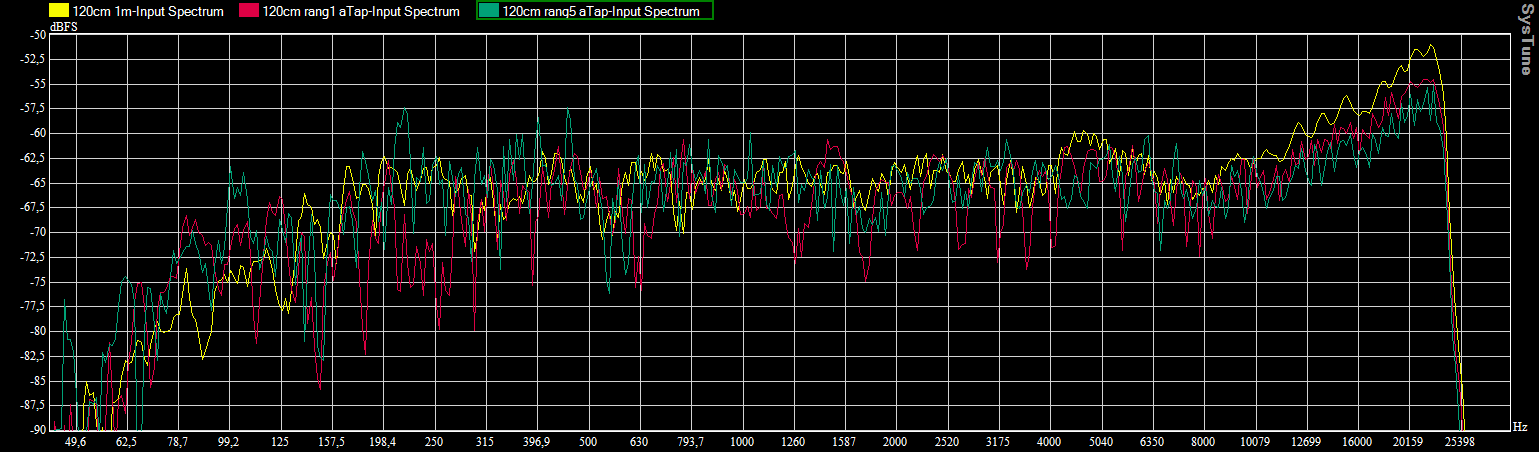Select the 120cm rang5 aTap-Input Spectrum label
The width and height of the screenshot is (1539, 452).
pyautogui.click(x=601, y=12)
